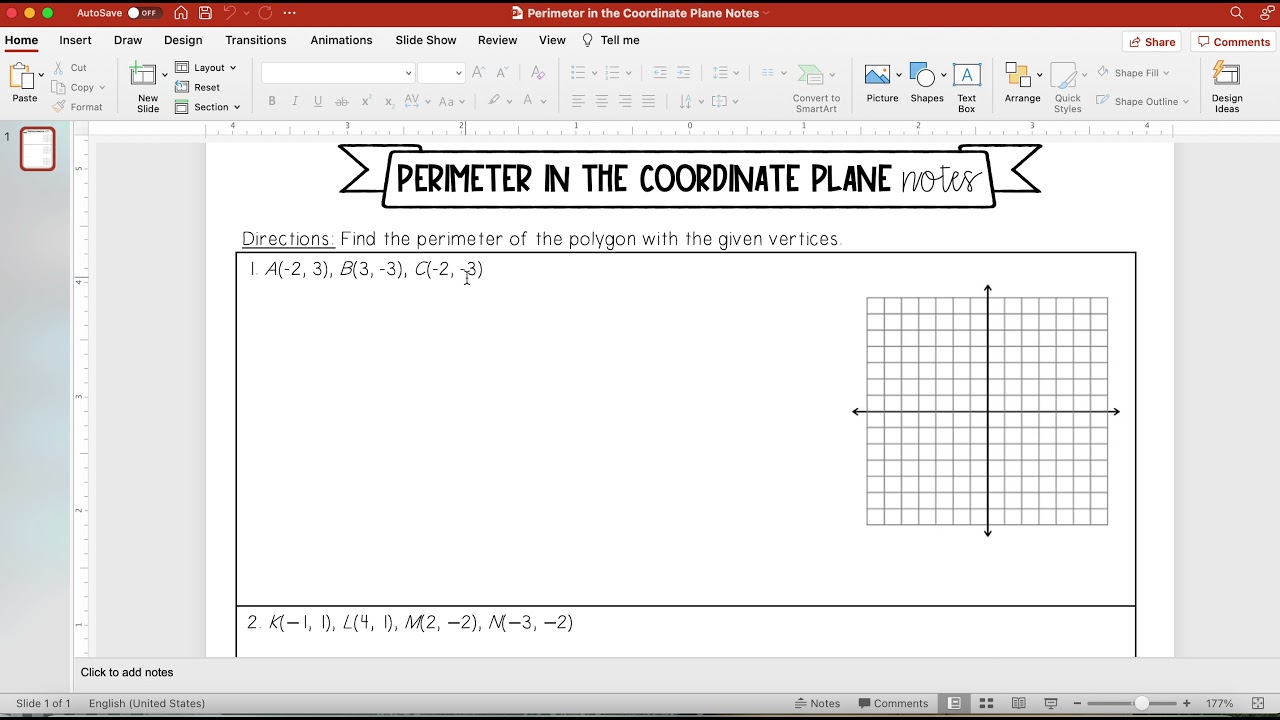Click the Tell me search box
Screen dimensions: 1280x720
[611, 40]
